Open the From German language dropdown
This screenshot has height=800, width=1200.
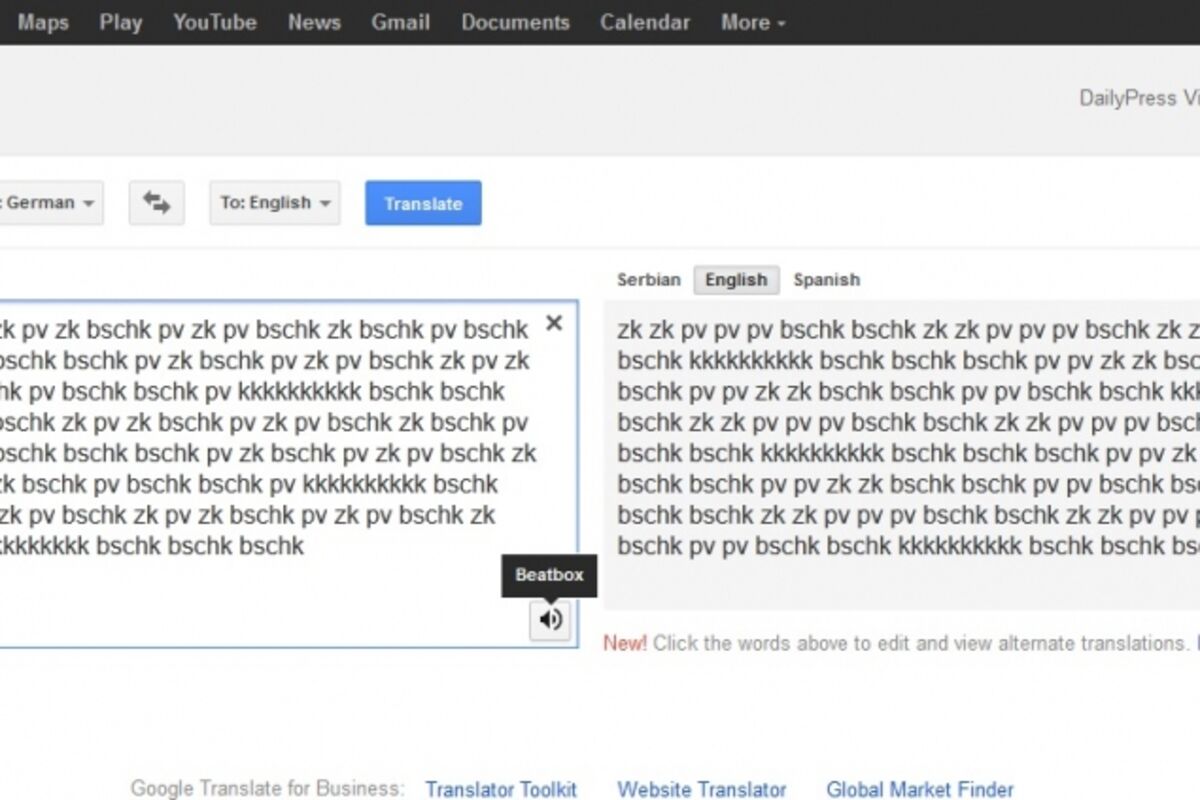tap(50, 203)
